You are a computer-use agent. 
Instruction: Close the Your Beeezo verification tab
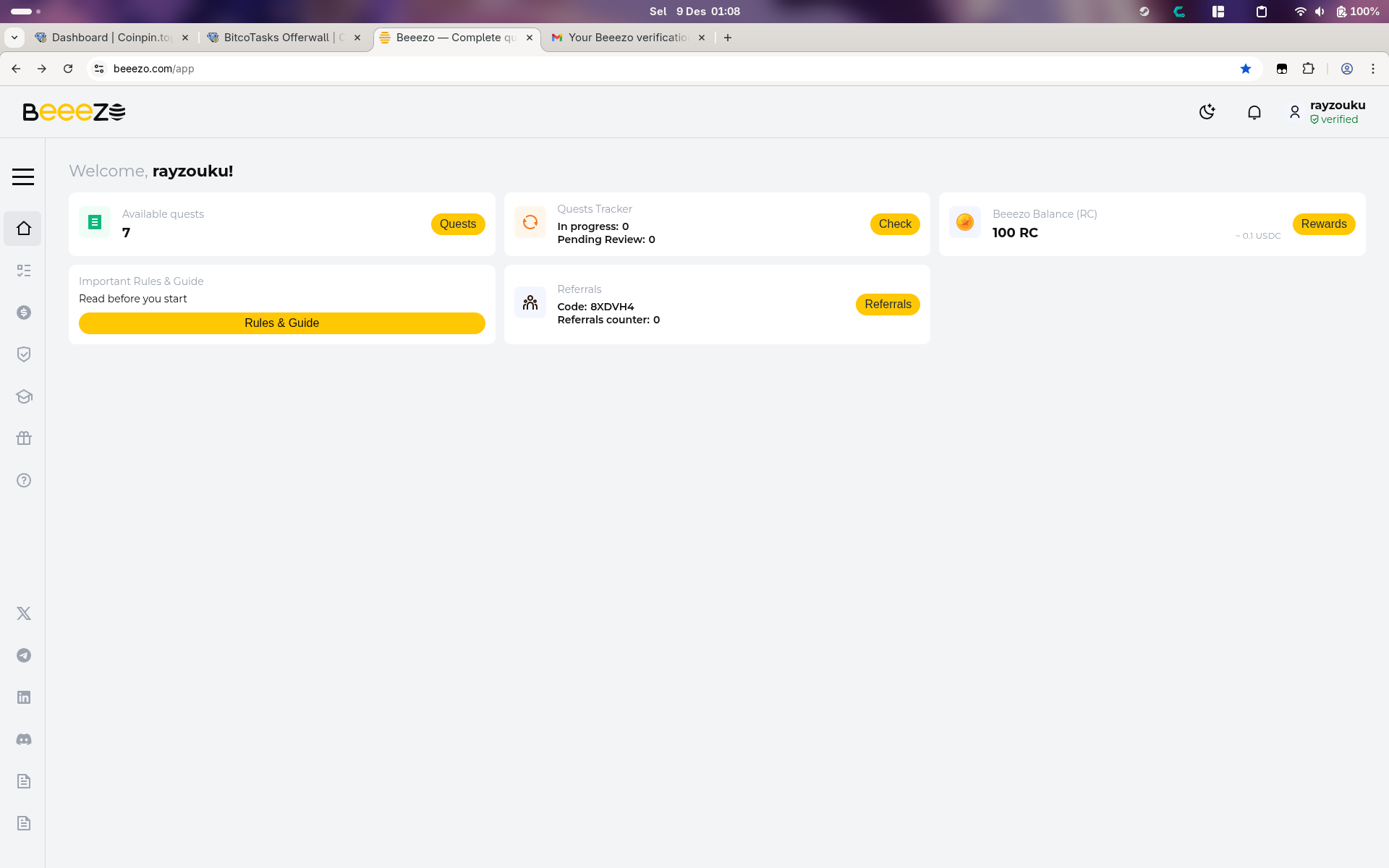point(702,38)
